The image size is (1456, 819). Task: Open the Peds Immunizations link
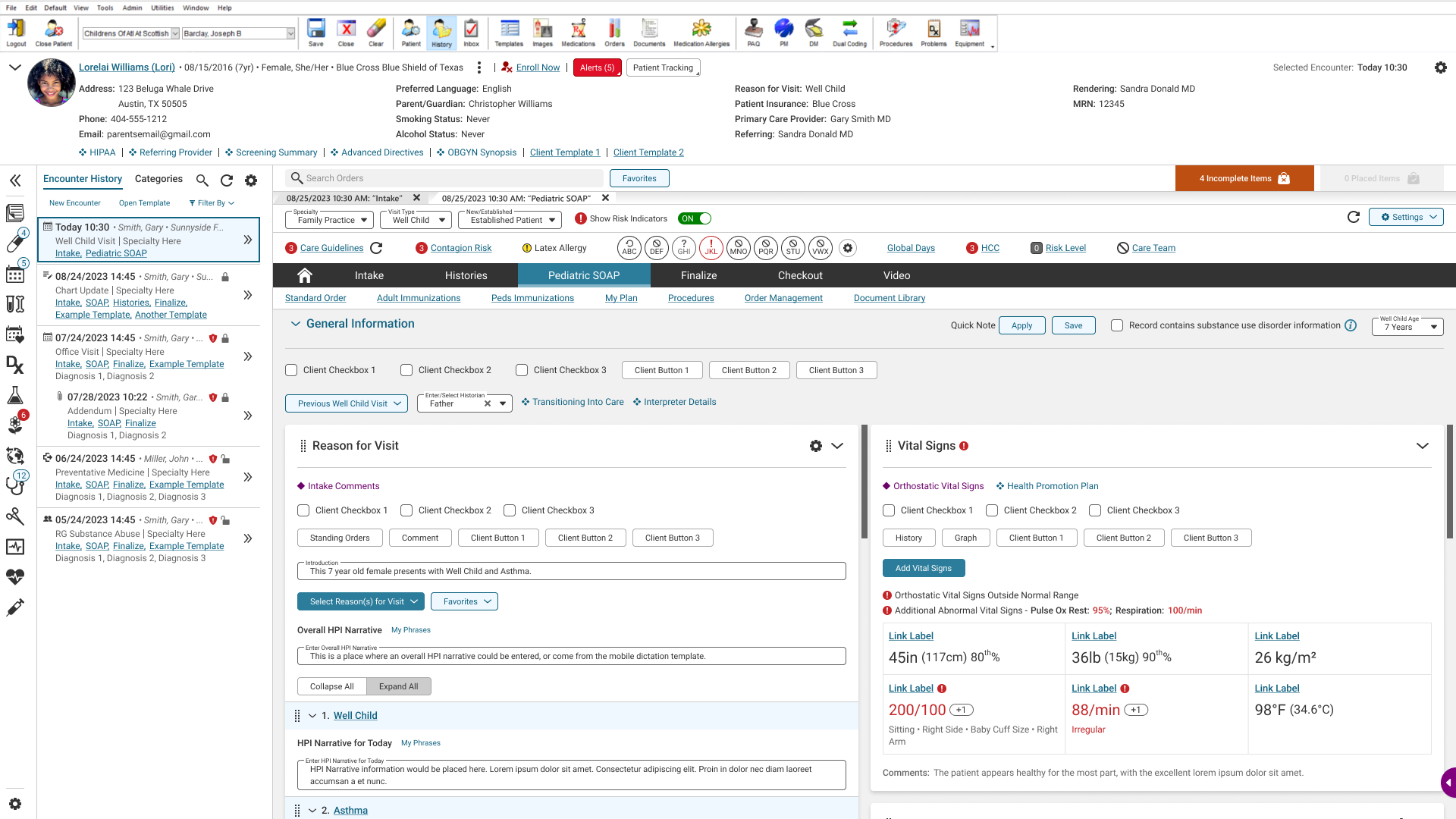click(532, 298)
